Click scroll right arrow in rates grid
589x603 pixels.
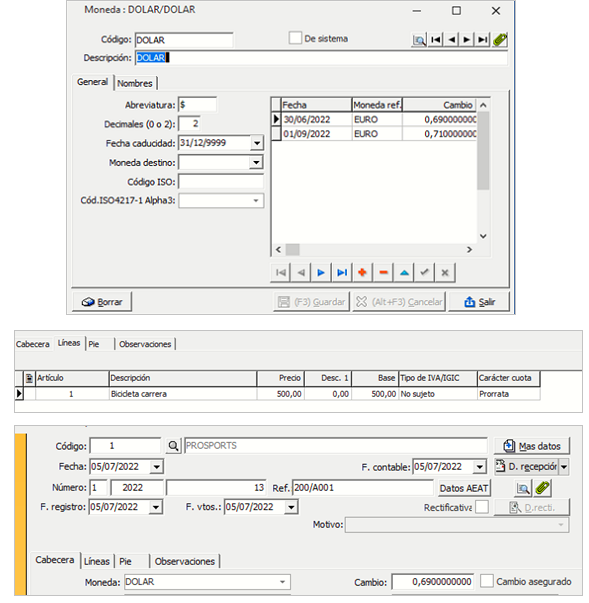tap(469, 250)
